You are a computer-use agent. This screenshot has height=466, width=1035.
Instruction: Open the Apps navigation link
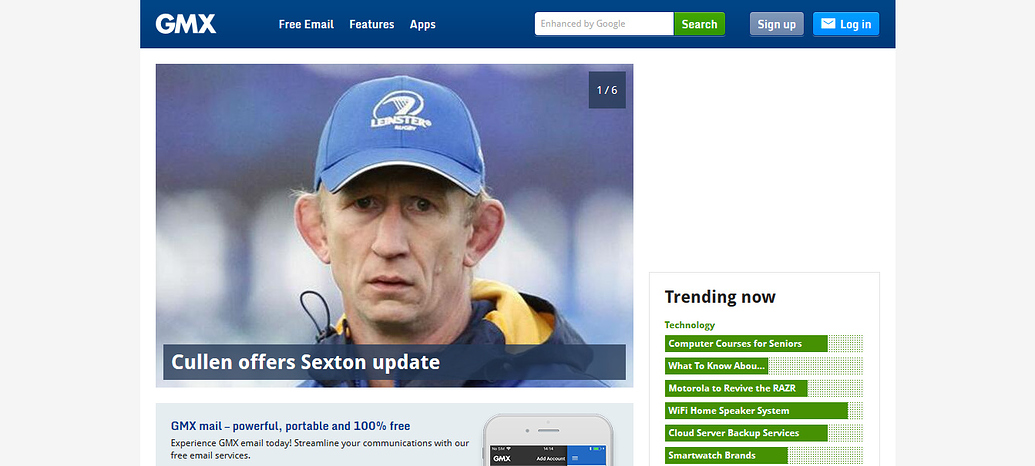point(422,24)
